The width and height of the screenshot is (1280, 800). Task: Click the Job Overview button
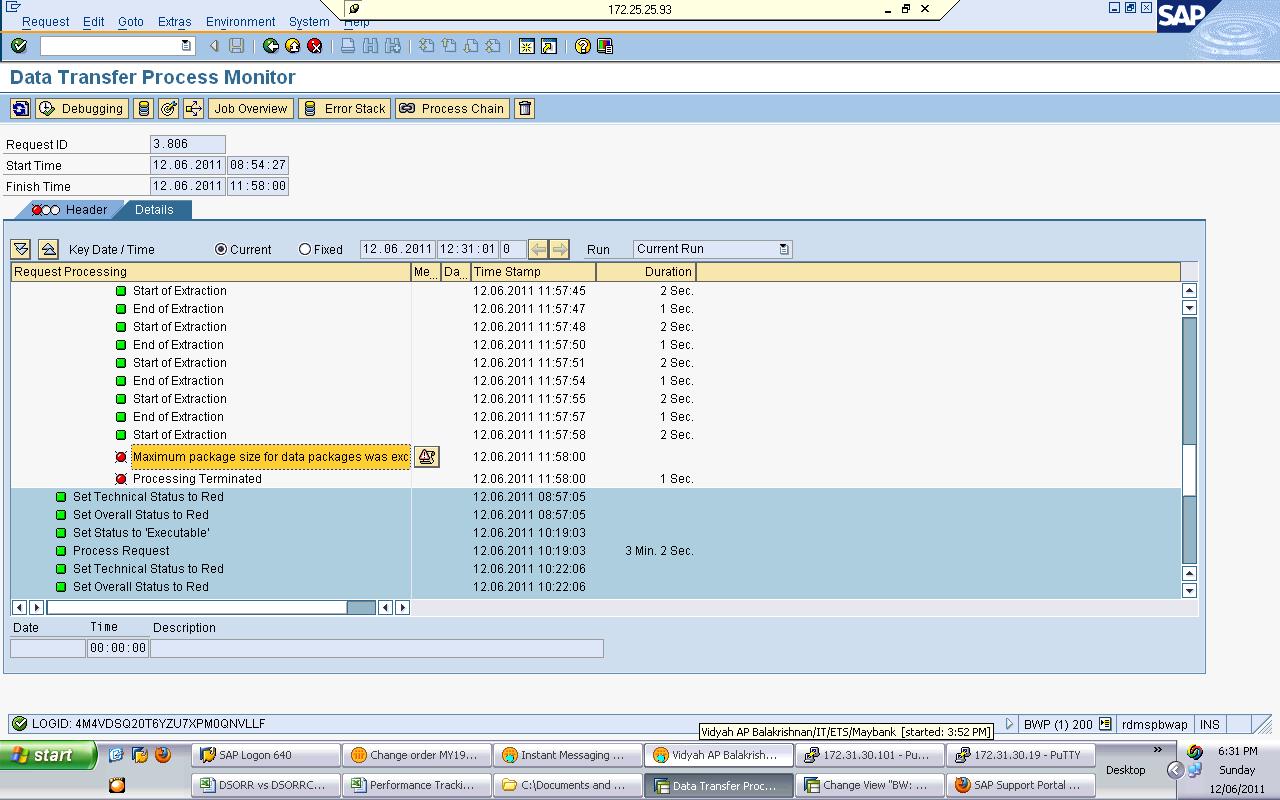point(250,108)
